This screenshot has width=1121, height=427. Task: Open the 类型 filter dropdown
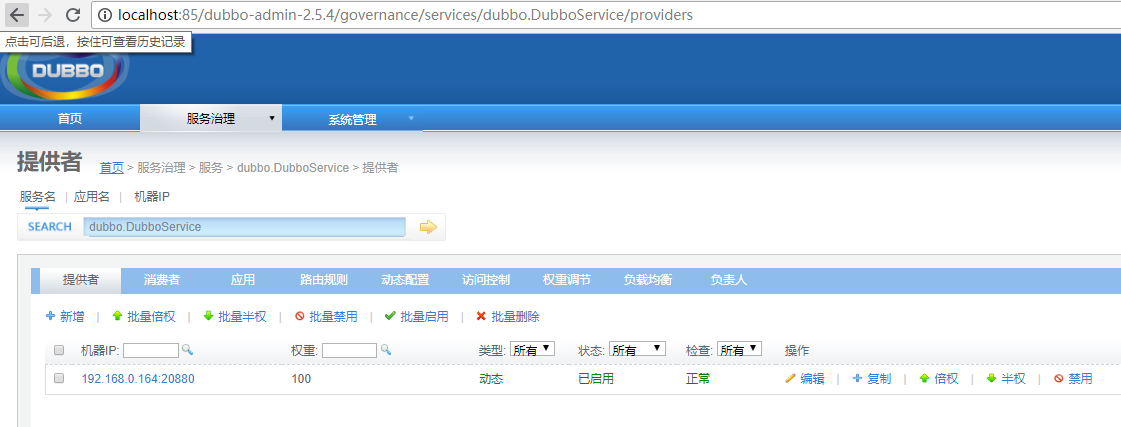pos(533,349)
